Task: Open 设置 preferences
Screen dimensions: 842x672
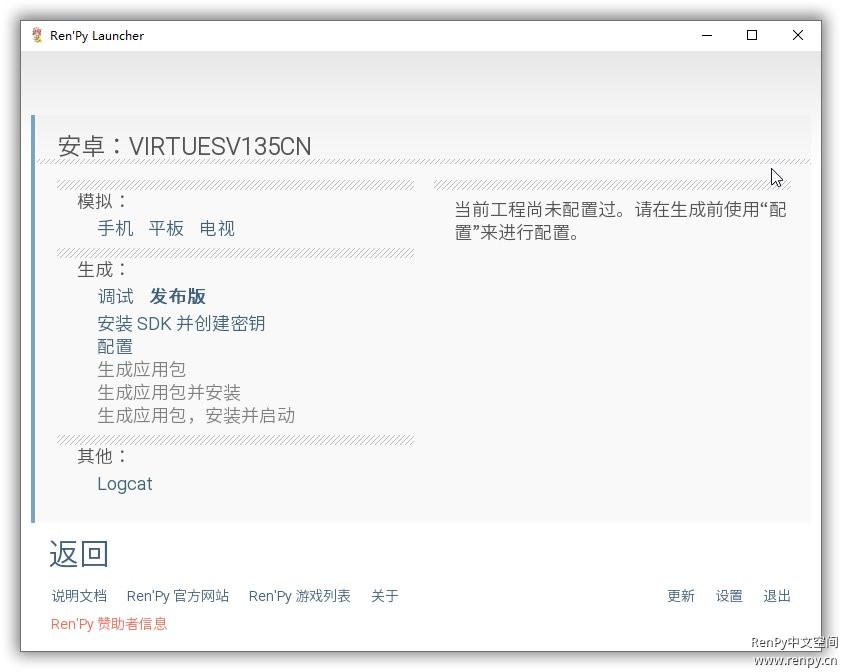Action: coord(729,596)
